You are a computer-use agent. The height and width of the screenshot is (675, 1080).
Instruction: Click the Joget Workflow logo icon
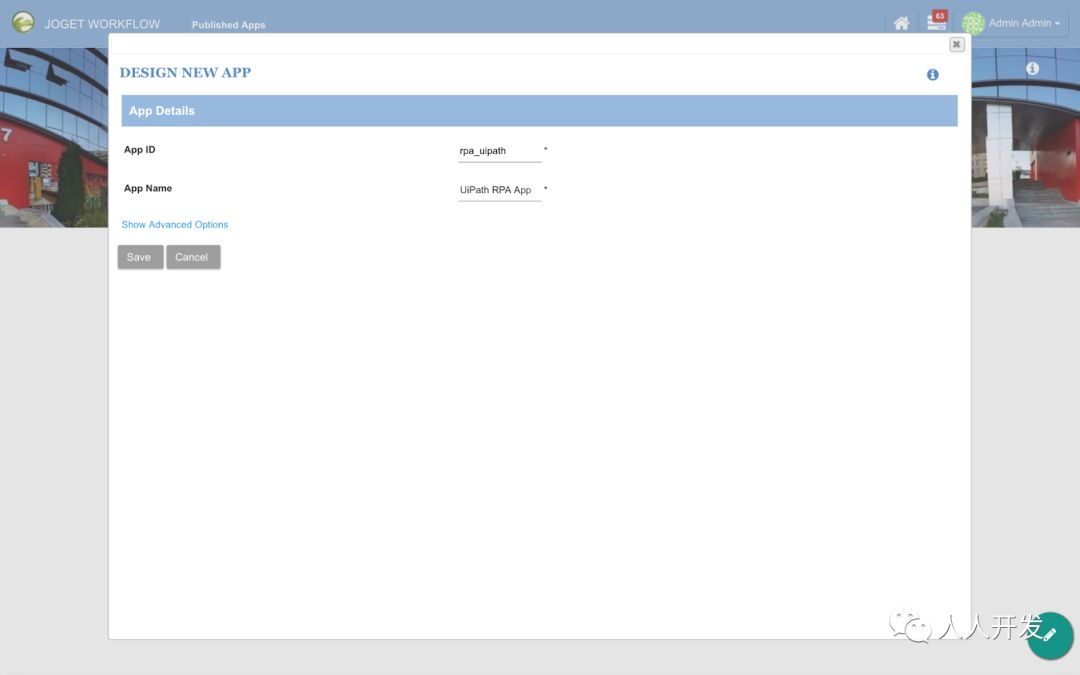point(23,22)
